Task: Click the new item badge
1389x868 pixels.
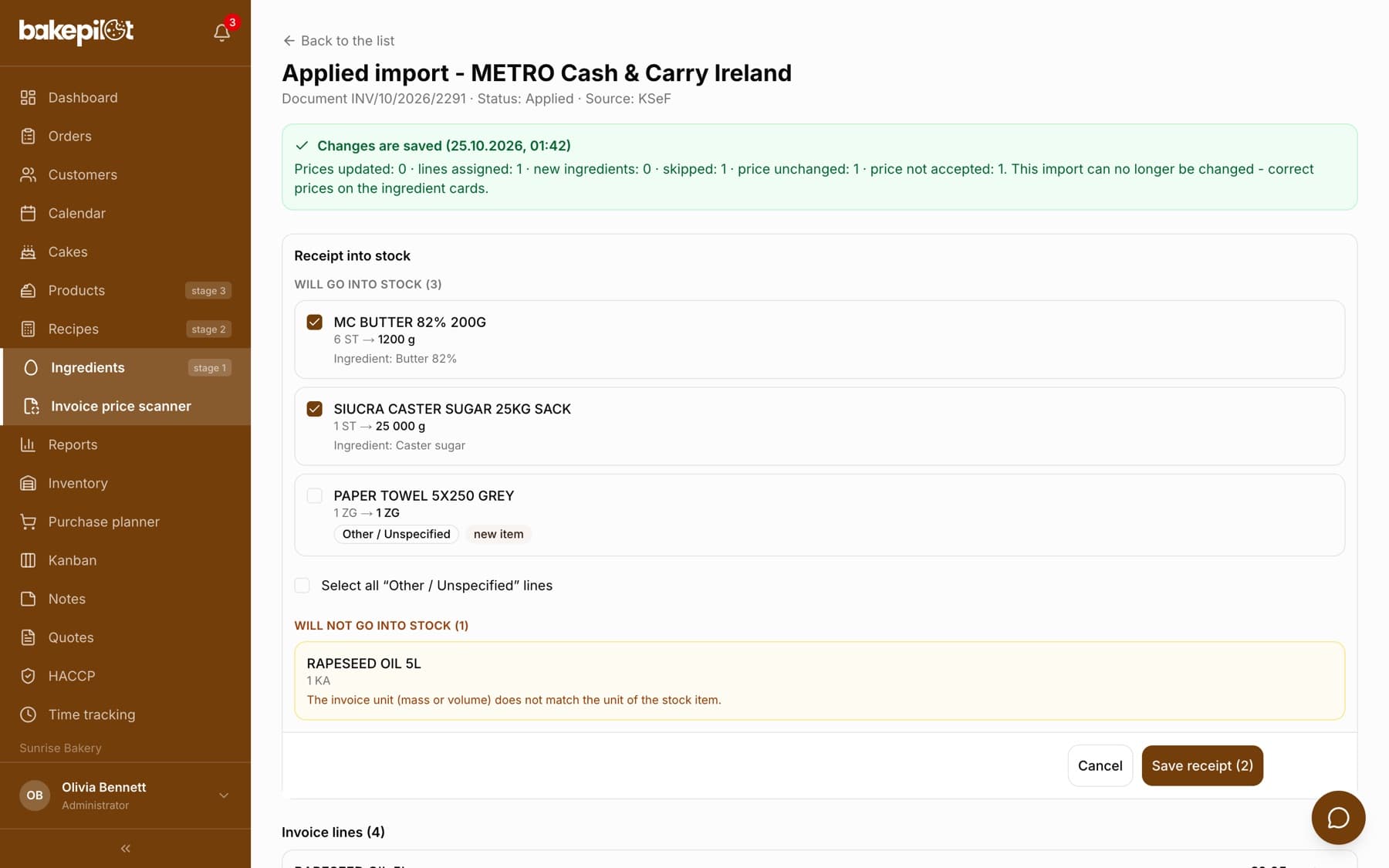Action: [x=498, y=534]
